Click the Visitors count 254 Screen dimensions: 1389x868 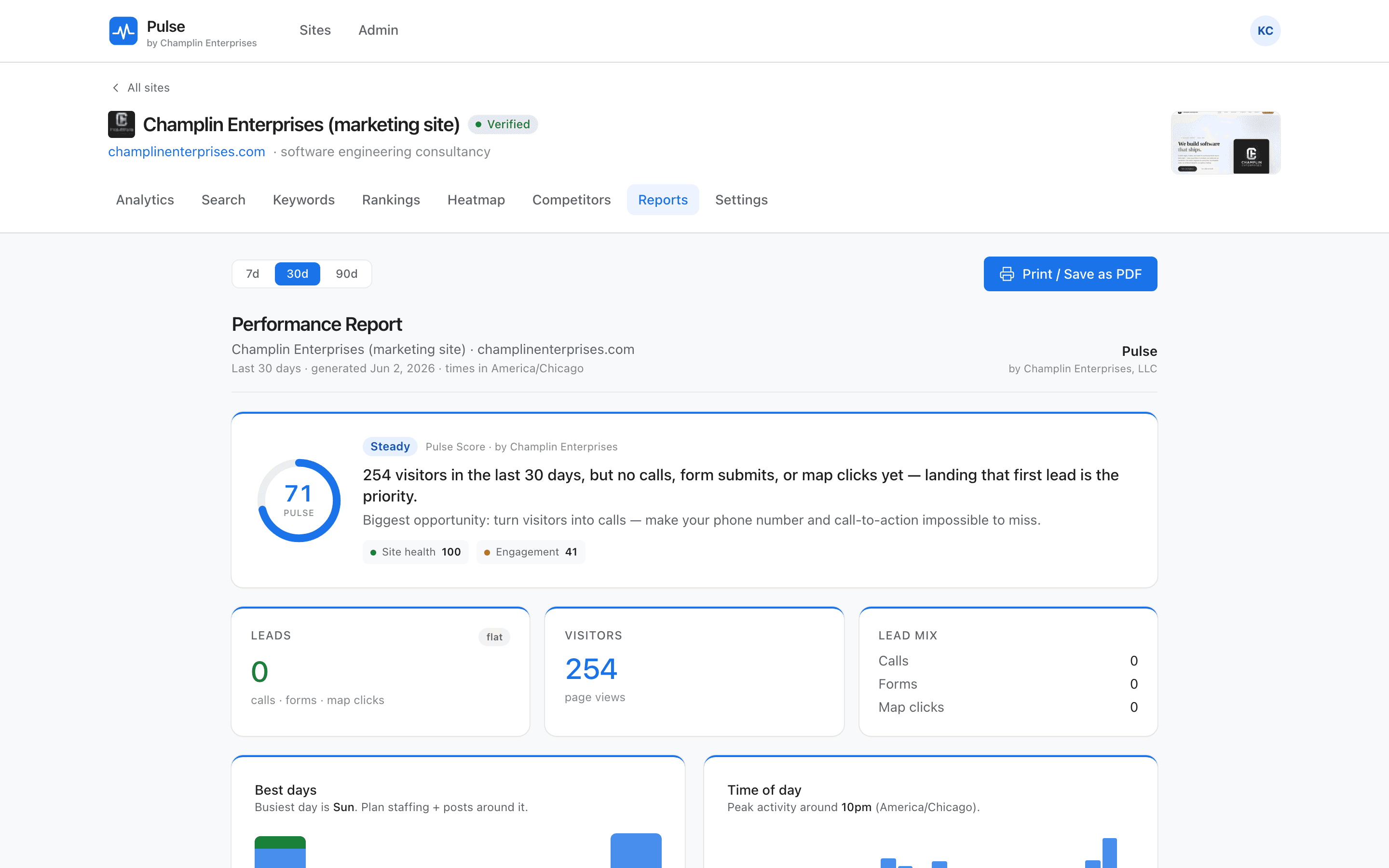(x=591, y=669)
